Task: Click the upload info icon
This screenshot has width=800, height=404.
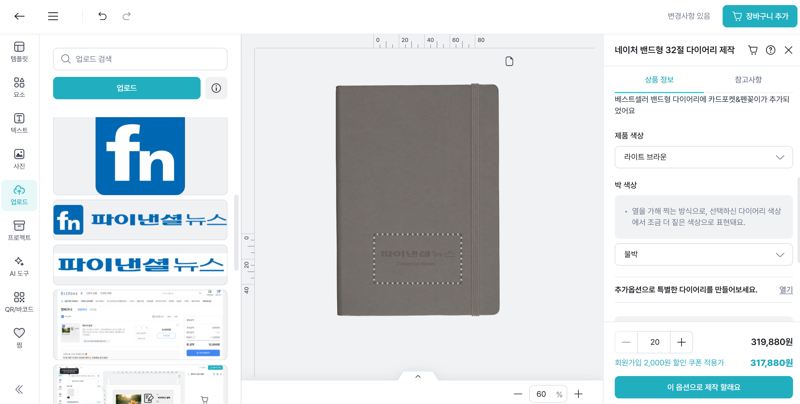Action: point(216,88)
